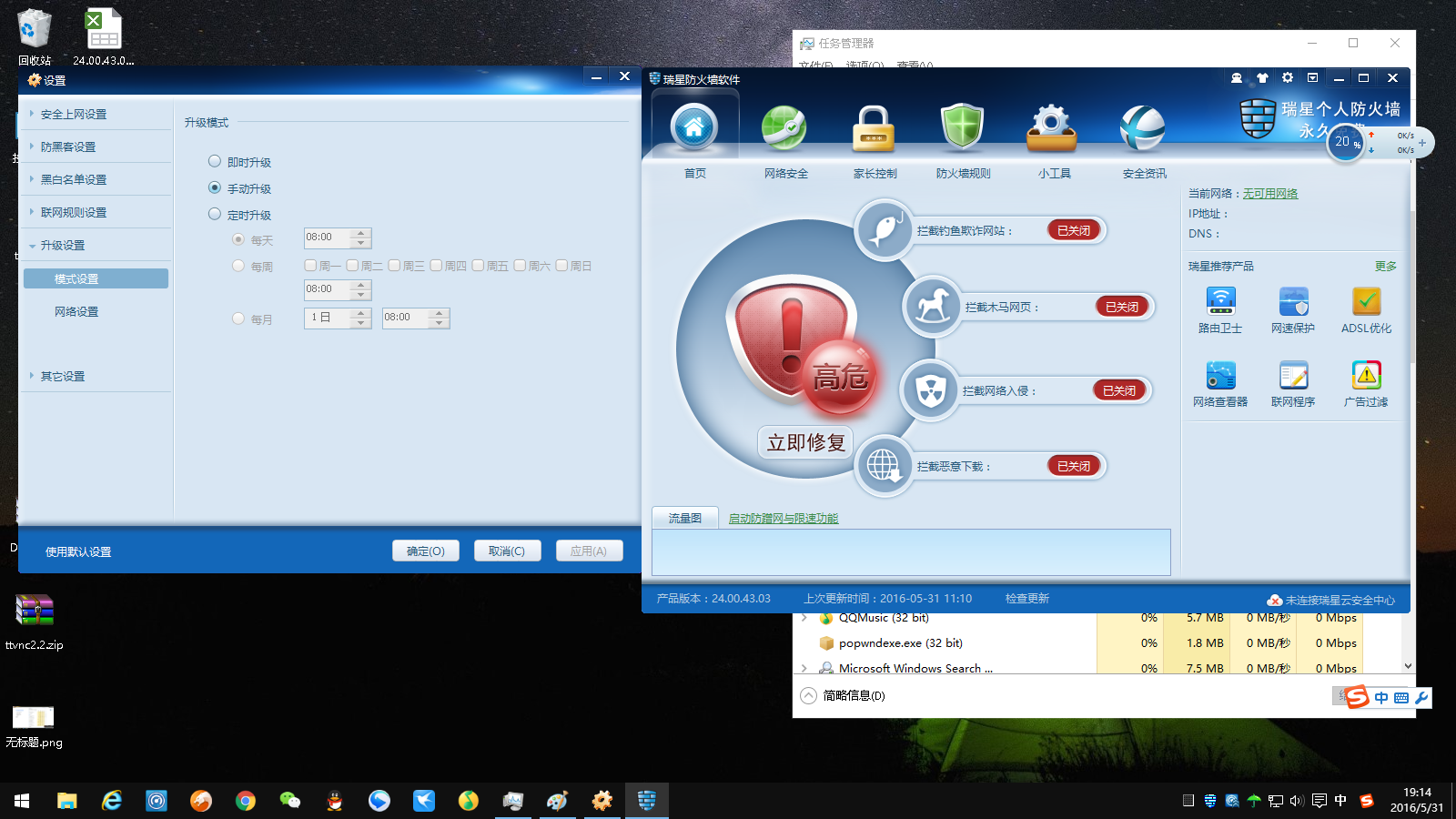1456x819 pixels.
Task: Click the Sogou wrench tool icon
Action: [1421, 698]
